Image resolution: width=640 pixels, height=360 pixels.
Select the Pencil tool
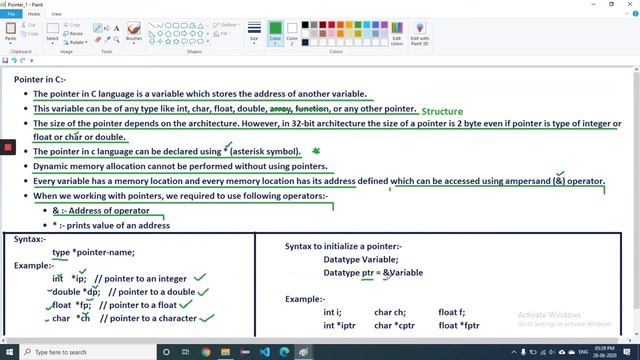(97, 28)
